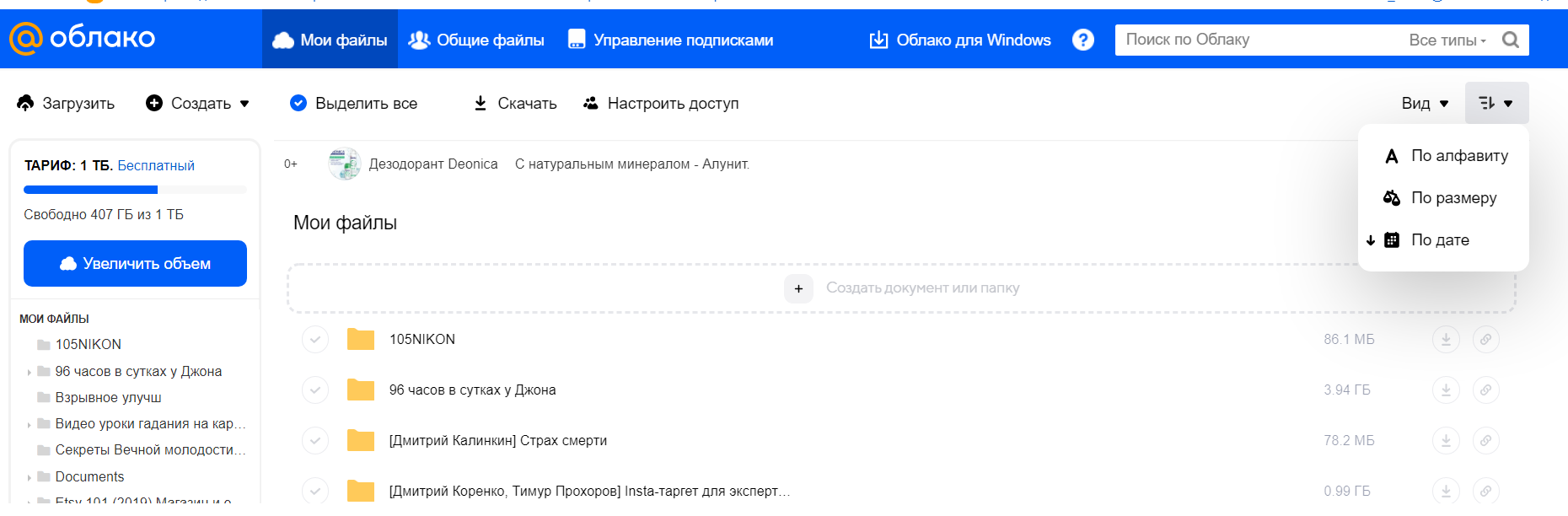1568x516 pixels.
Task: Click the 105NIKON yellow folder icon in list
Action: [361, 339]
